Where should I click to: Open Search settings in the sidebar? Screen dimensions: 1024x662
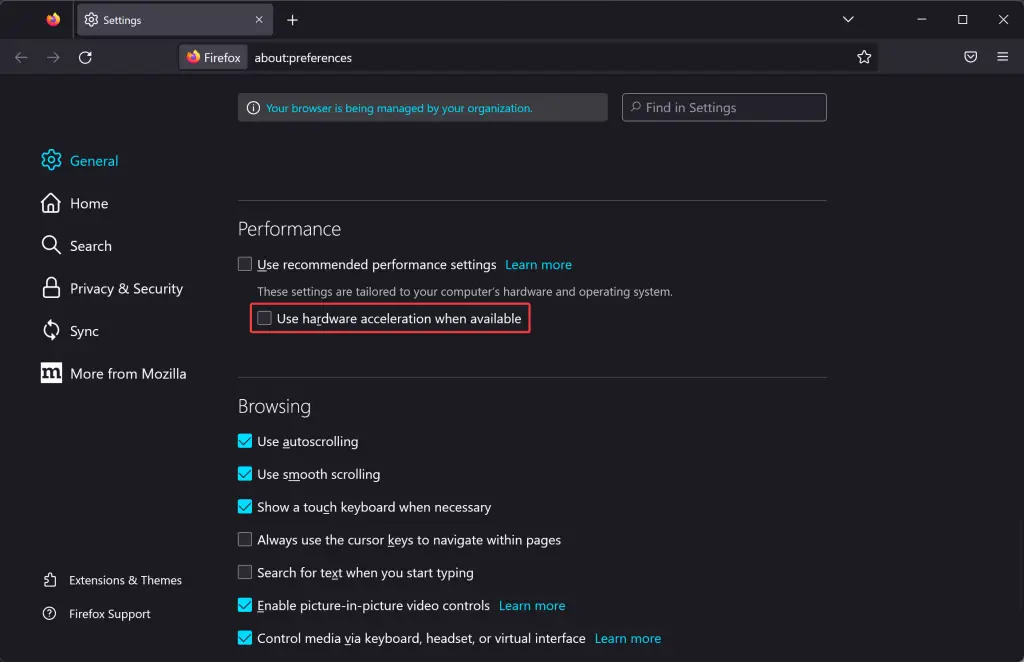click(91, 245)
